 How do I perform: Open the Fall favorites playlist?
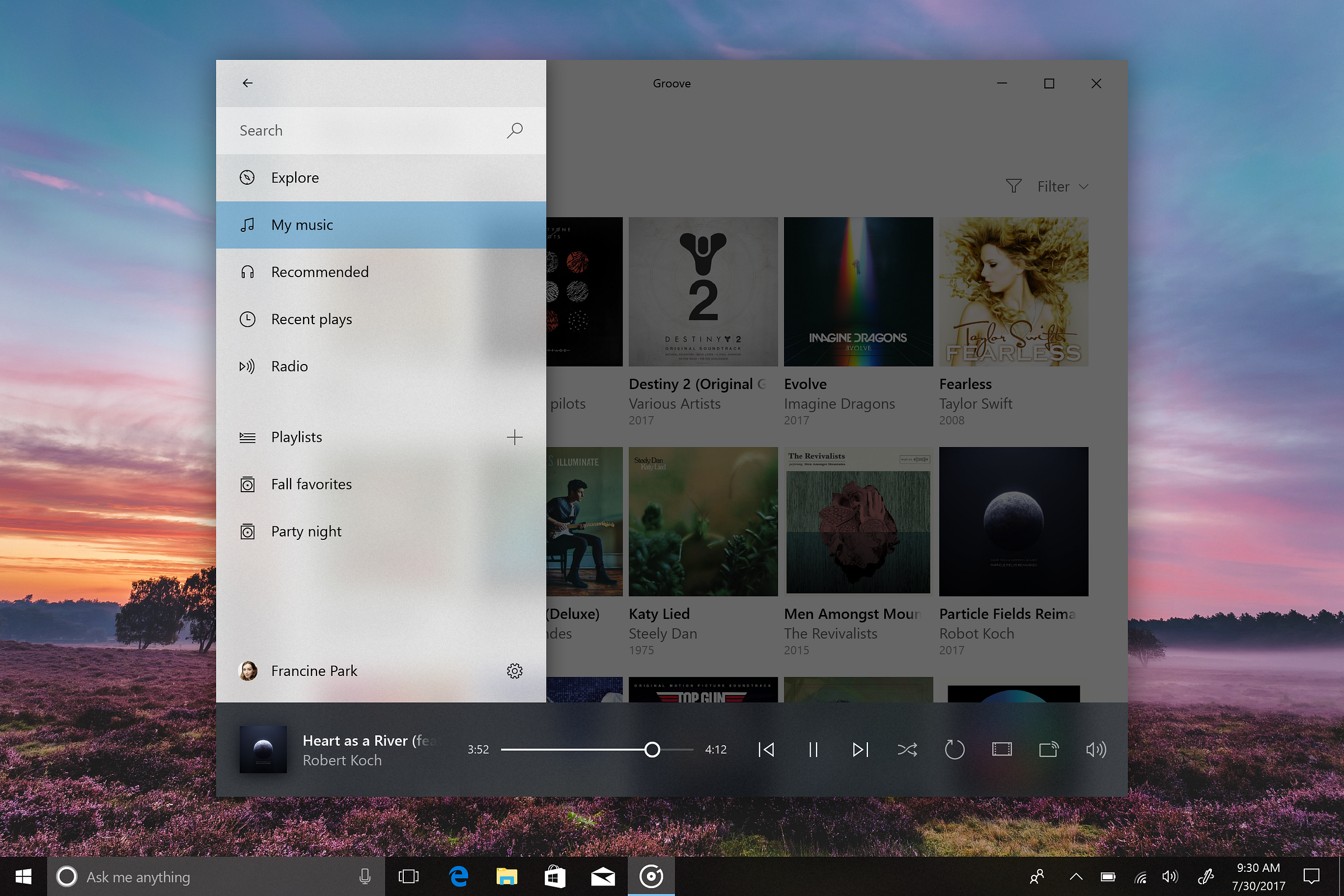(311, 484)
